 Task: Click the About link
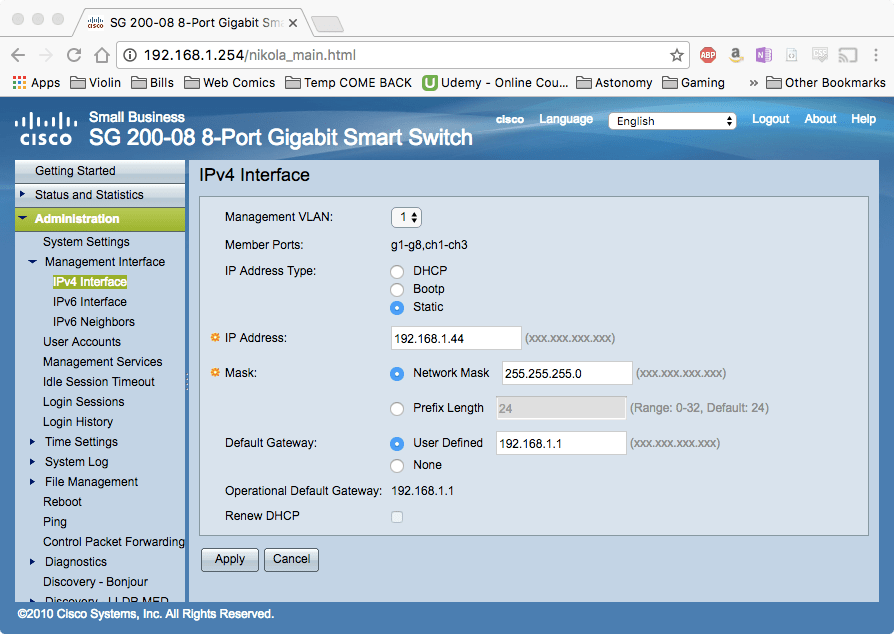click(820, 119)
